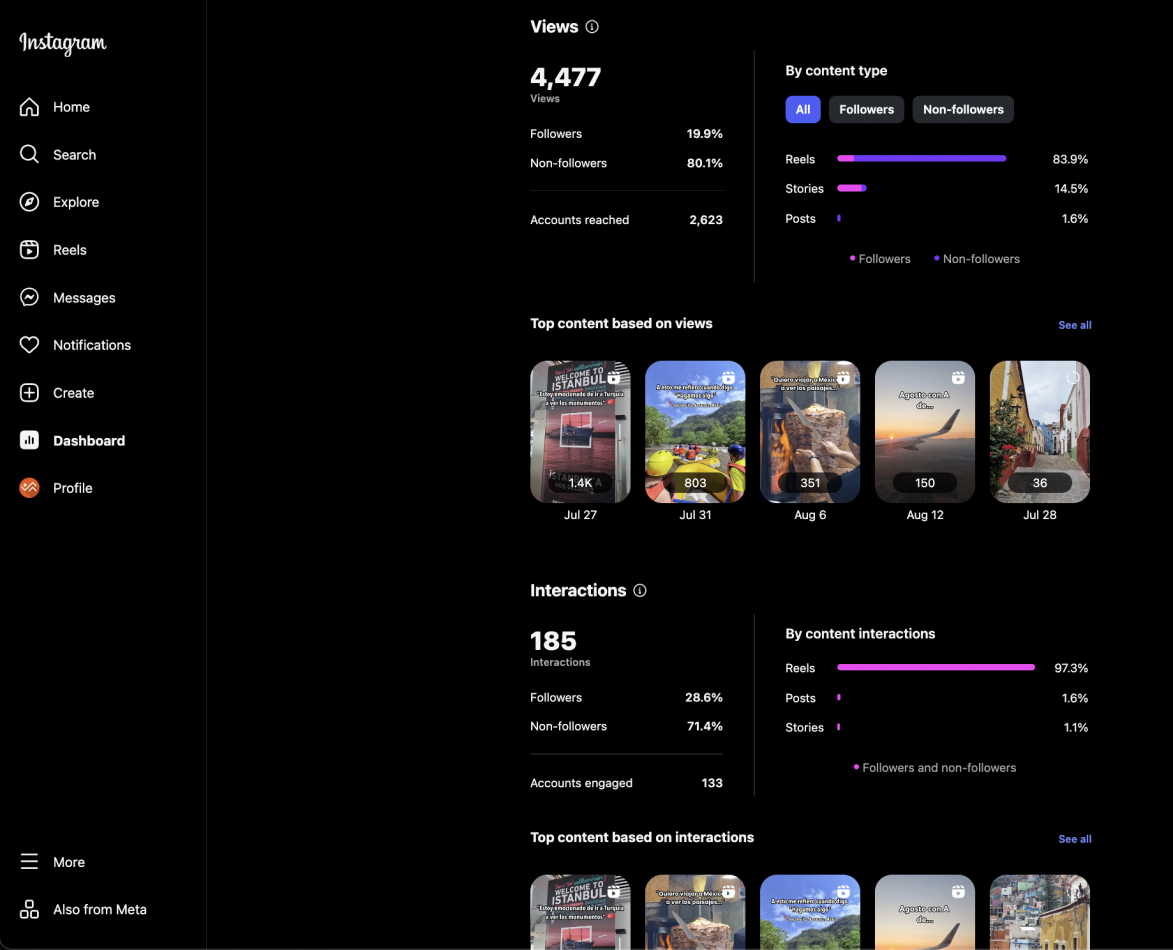Click info icon next to Views
Screen dimensions: 1173x950
(x=592, y=27)
